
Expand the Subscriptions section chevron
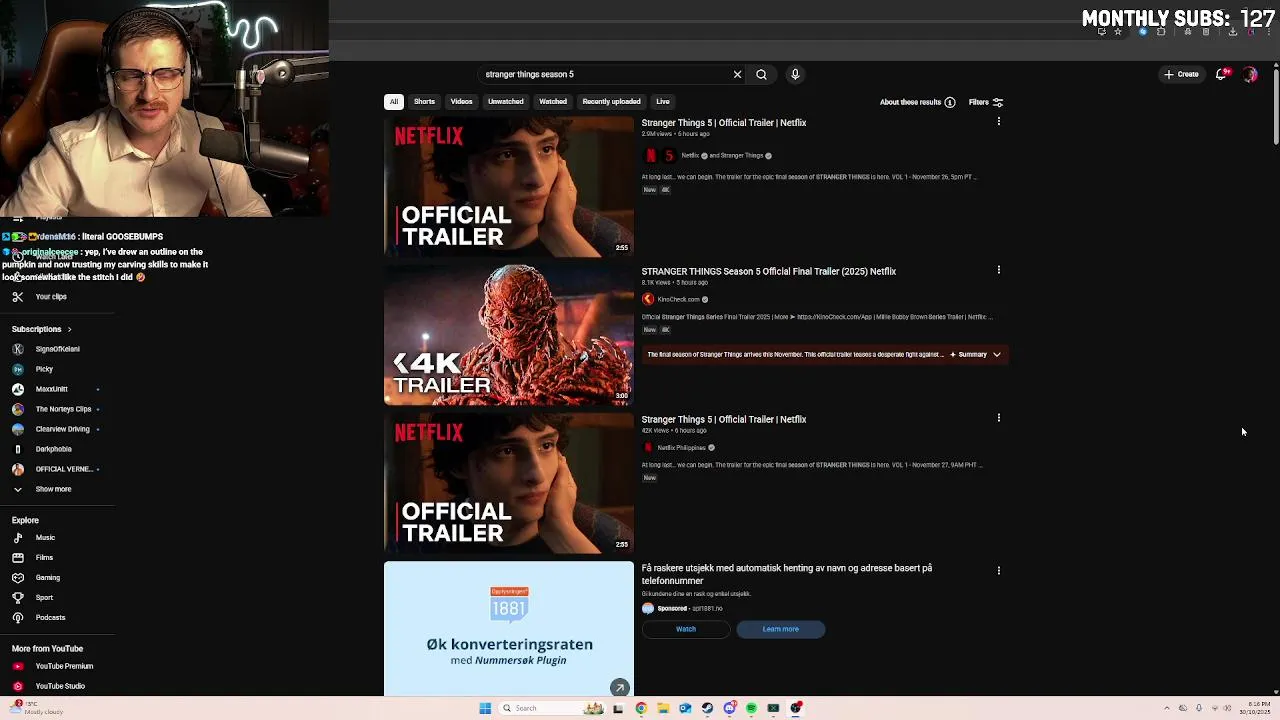click(69, 329)
